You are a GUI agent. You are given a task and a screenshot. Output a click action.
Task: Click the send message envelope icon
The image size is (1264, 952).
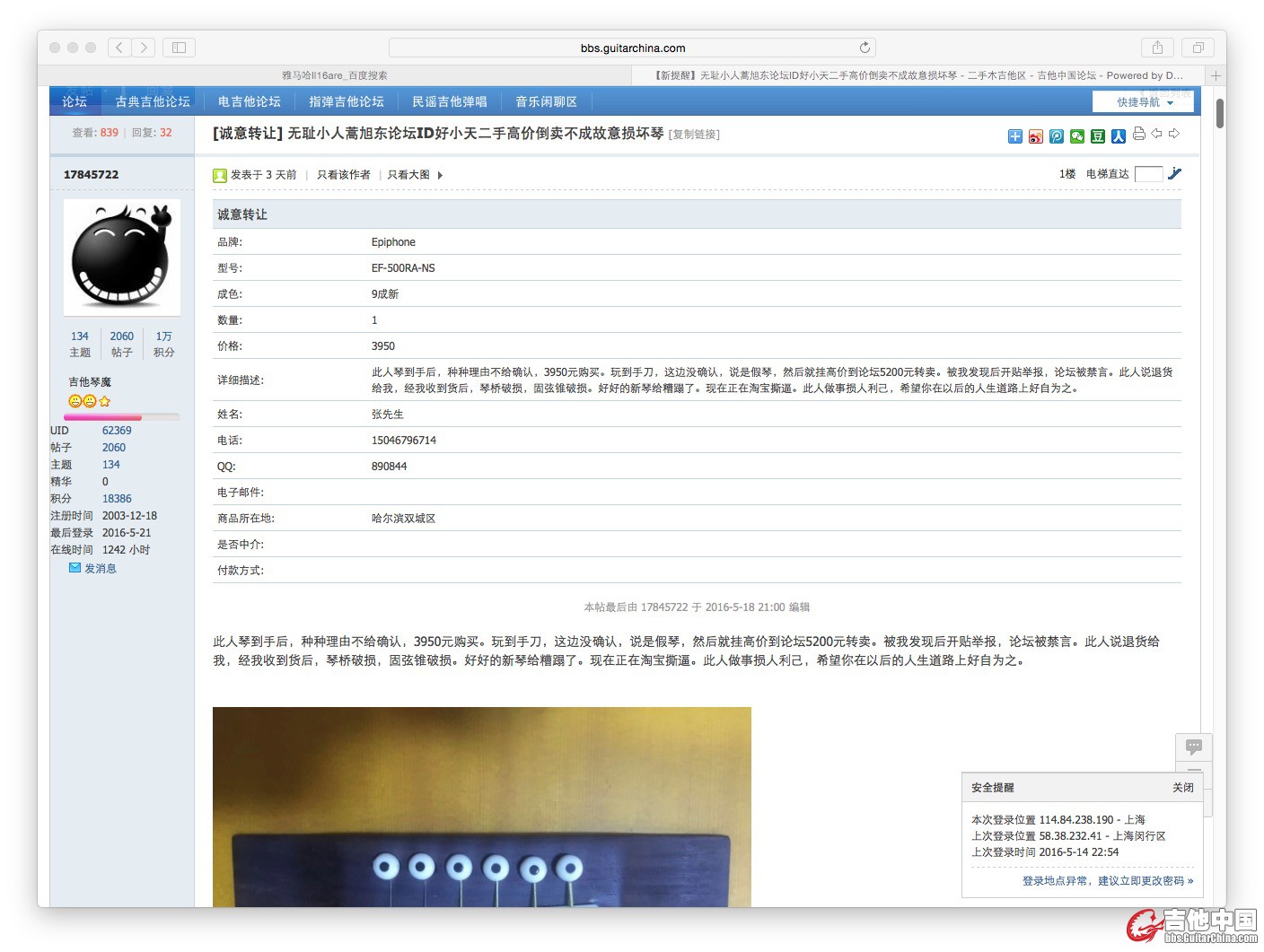tap(75, 568)
